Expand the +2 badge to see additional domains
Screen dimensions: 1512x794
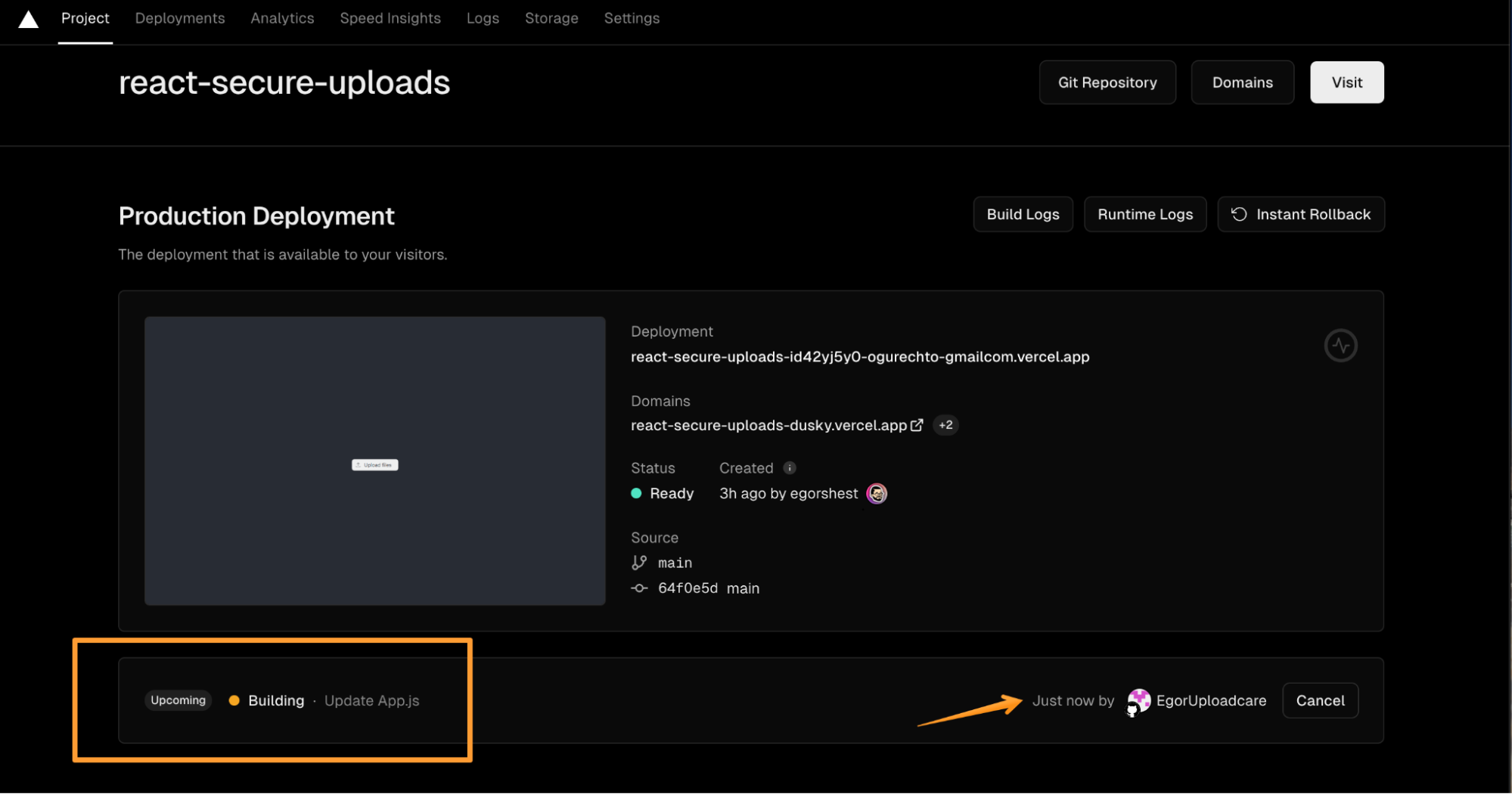(x=945, y=425)
